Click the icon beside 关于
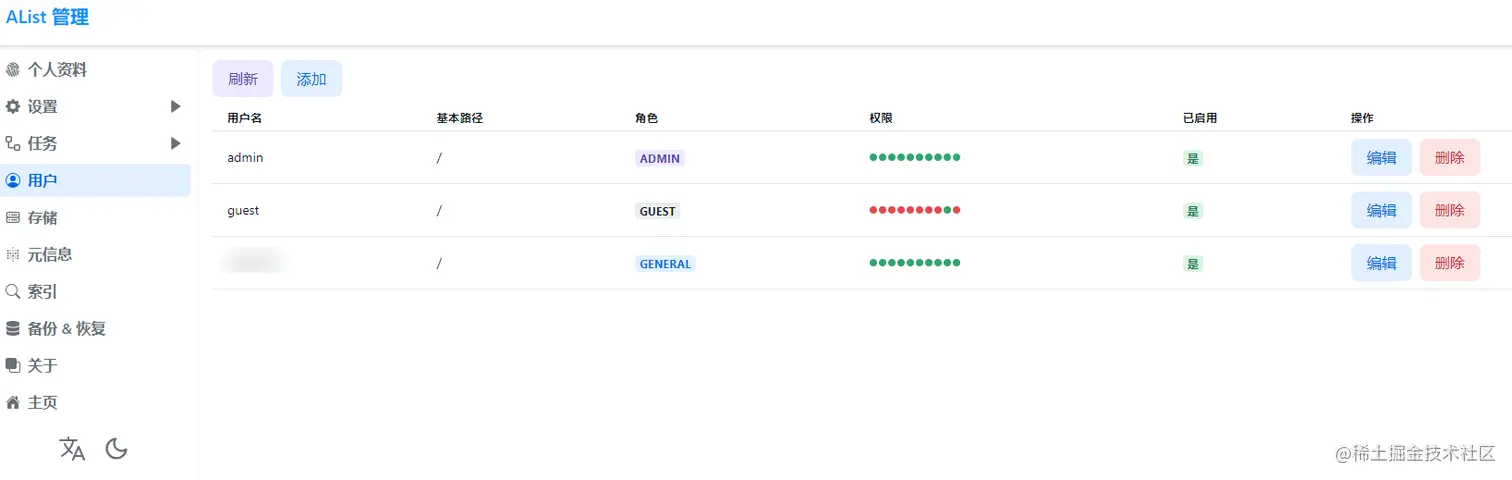This screenshot has width=1512, height=480. click(13, 366)
